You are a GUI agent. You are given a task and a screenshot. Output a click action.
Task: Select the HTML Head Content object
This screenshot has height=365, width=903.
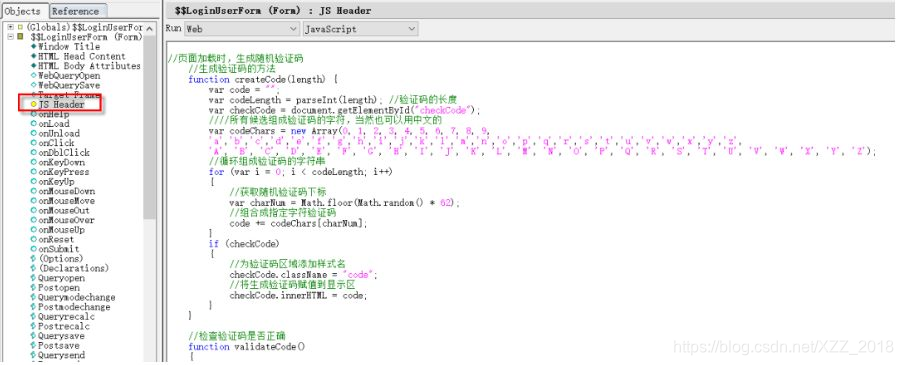click(82, 56)
